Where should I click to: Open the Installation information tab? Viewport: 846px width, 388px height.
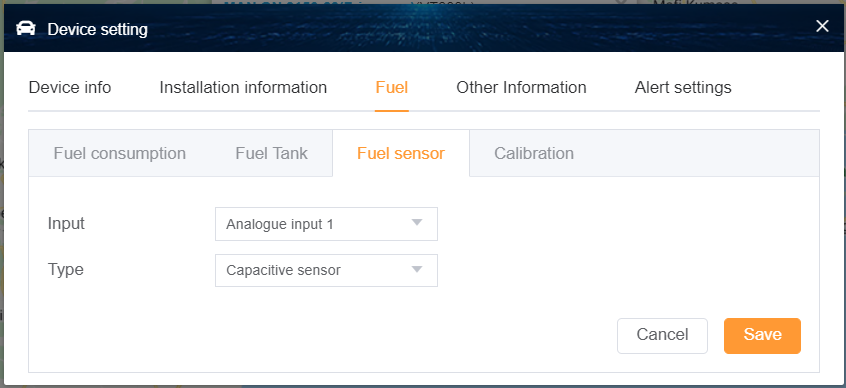[243, 87]
